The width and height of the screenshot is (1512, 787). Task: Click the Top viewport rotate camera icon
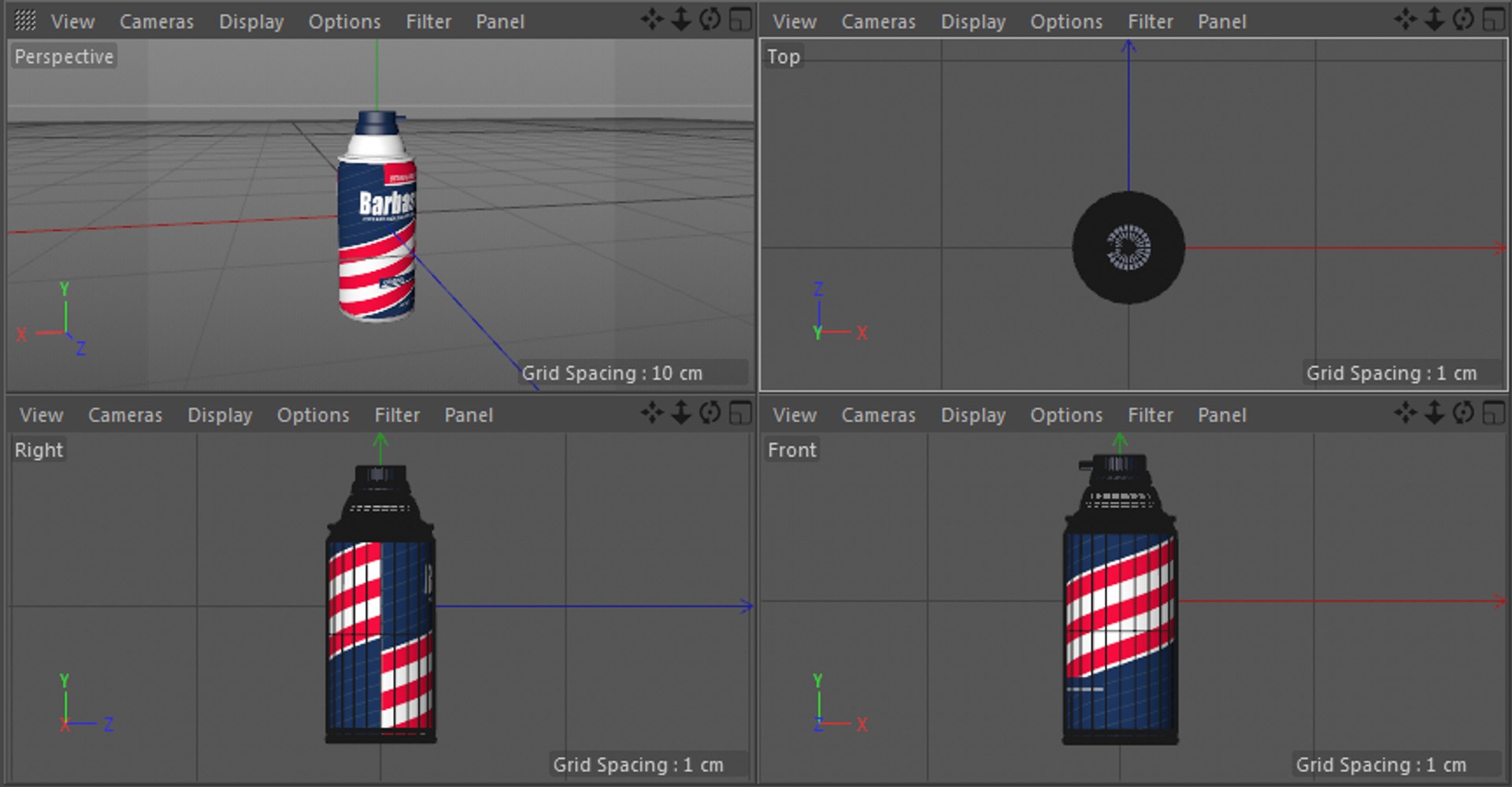1464,19
